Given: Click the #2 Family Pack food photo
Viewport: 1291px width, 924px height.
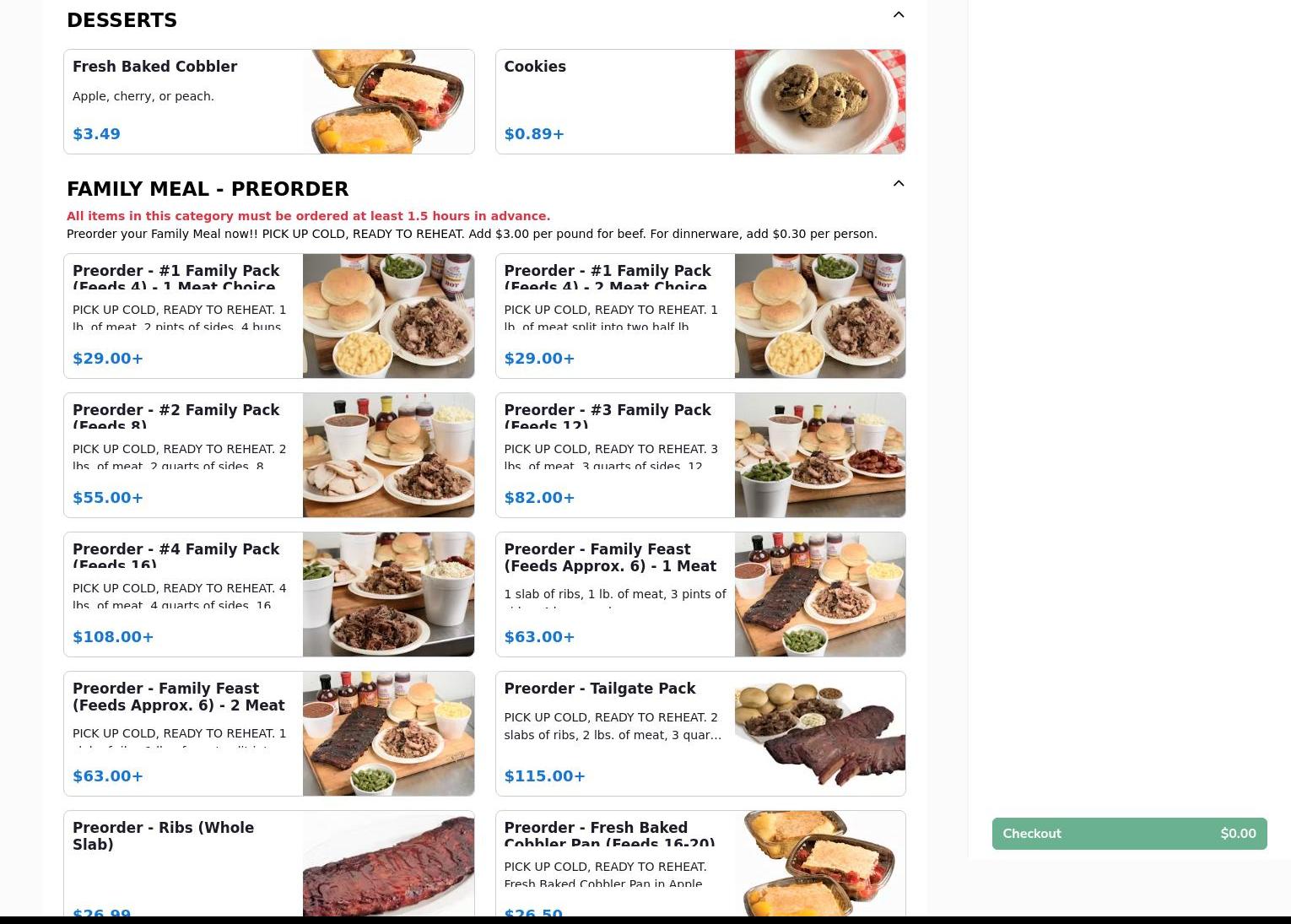Looking at the screenshot, I should 388,455.
